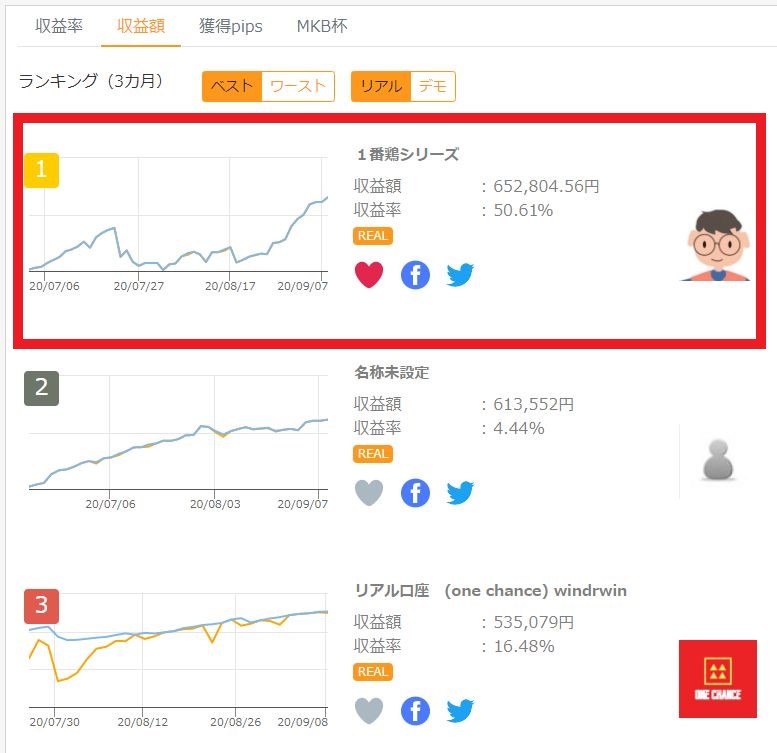Tweet the rank 3 windrwin entry

(460, 710)
